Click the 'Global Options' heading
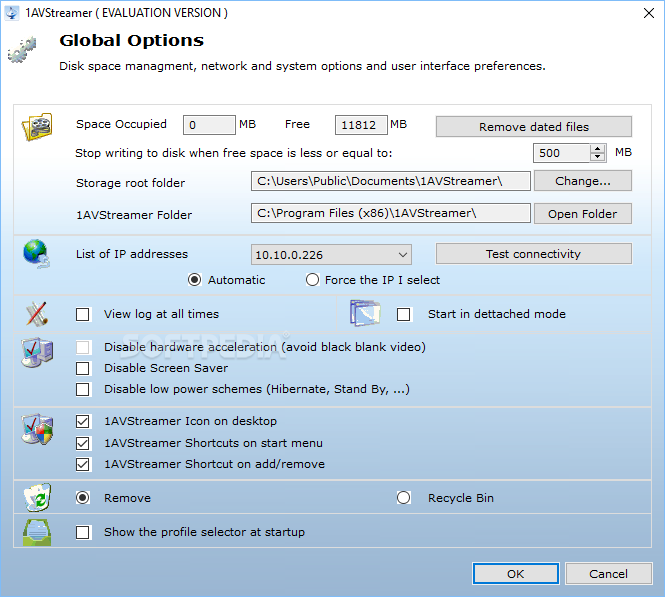Screen dimensions: 665x597 pos(131,41)
